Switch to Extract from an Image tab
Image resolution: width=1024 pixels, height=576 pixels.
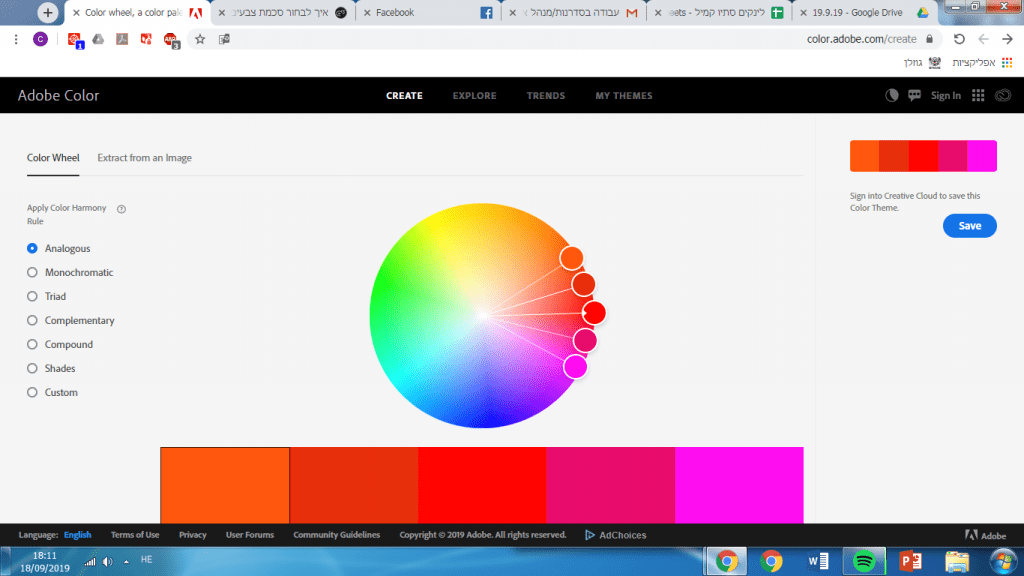pos(144,157)
